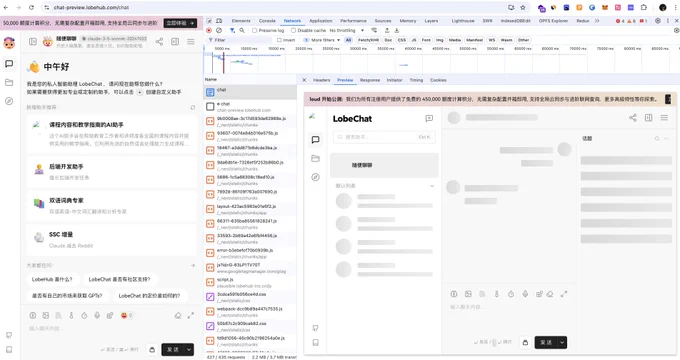The height and width of the screenshot is (360, 680).
Task: Click the share icon in the chat header
Action: (x=159, y=42)
